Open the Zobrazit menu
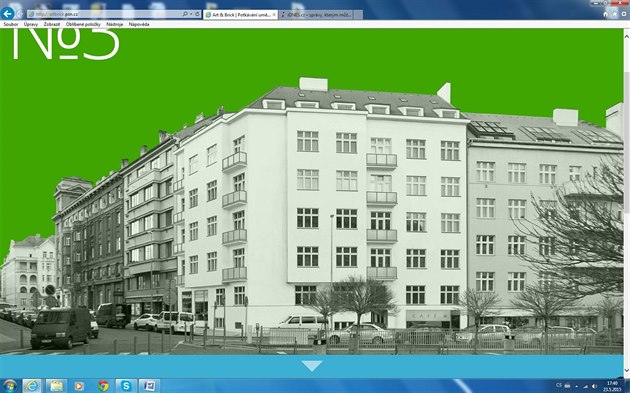630x393 pixels. (52, 24)
